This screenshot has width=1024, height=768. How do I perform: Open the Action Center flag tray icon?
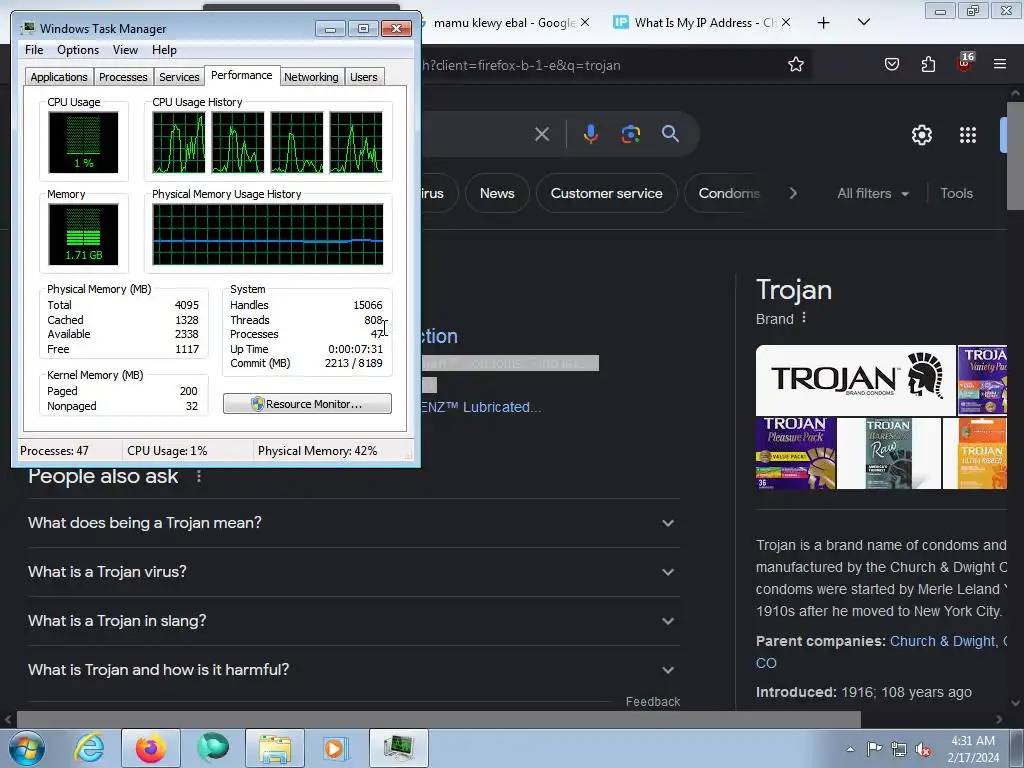click(874, 749)
